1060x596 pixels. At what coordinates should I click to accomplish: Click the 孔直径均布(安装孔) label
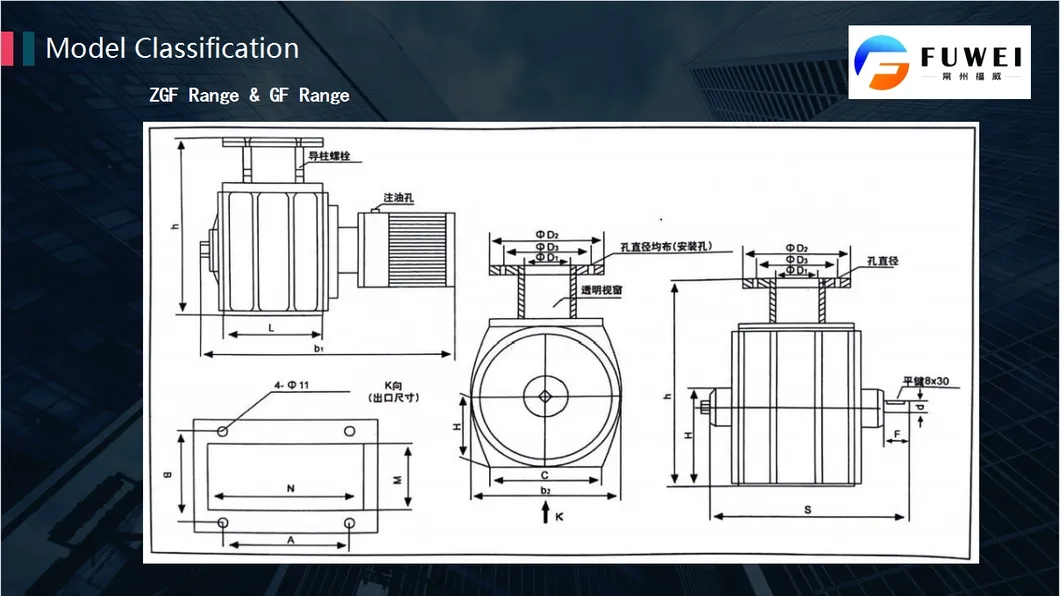[x=665, y=246]
